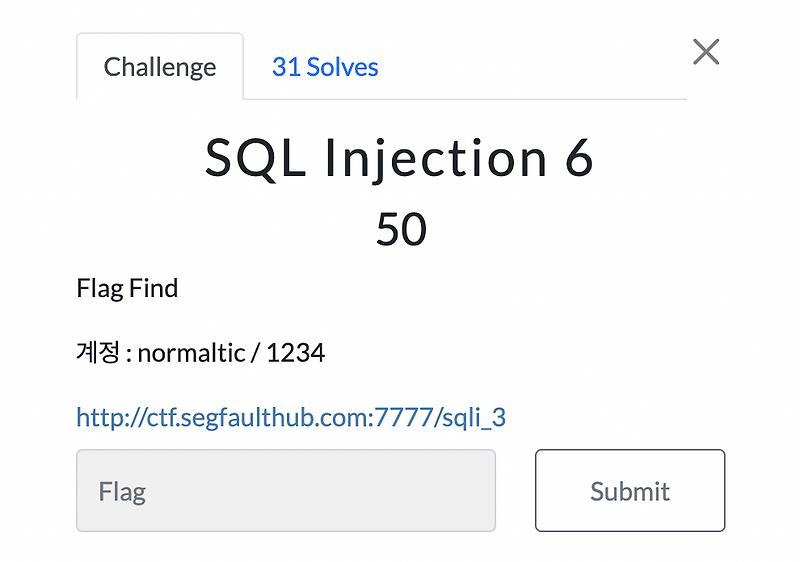
Task: Click the digit 6 in the title
Action: pos(579,158)
